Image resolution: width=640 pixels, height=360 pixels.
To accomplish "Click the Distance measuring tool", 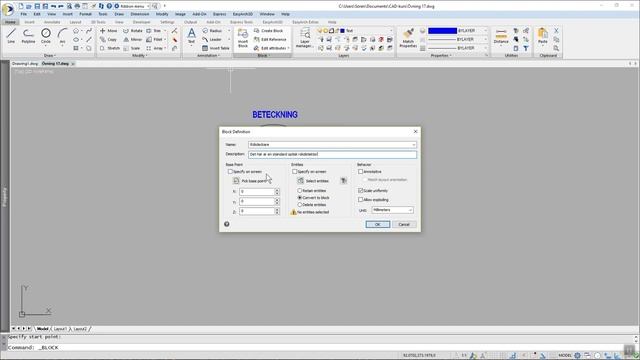I will tap(501, 36).
